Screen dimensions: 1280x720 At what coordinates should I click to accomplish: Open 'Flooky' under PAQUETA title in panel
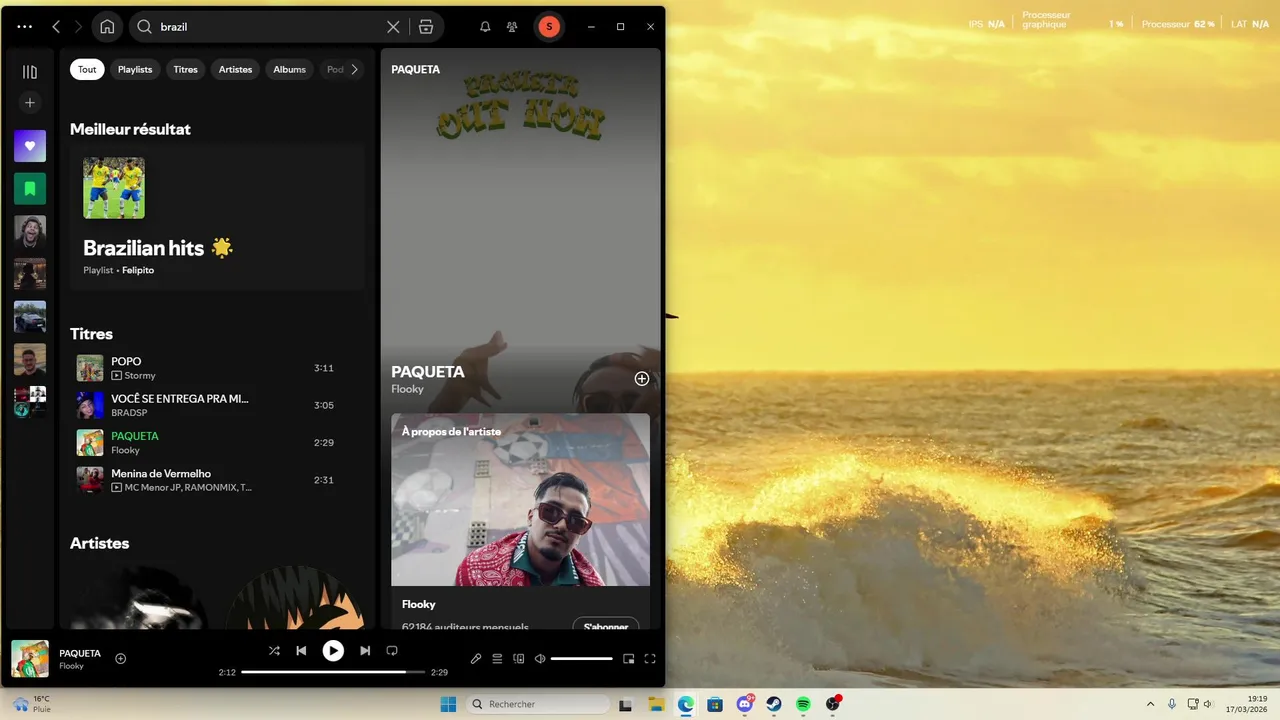pos(407,389)
